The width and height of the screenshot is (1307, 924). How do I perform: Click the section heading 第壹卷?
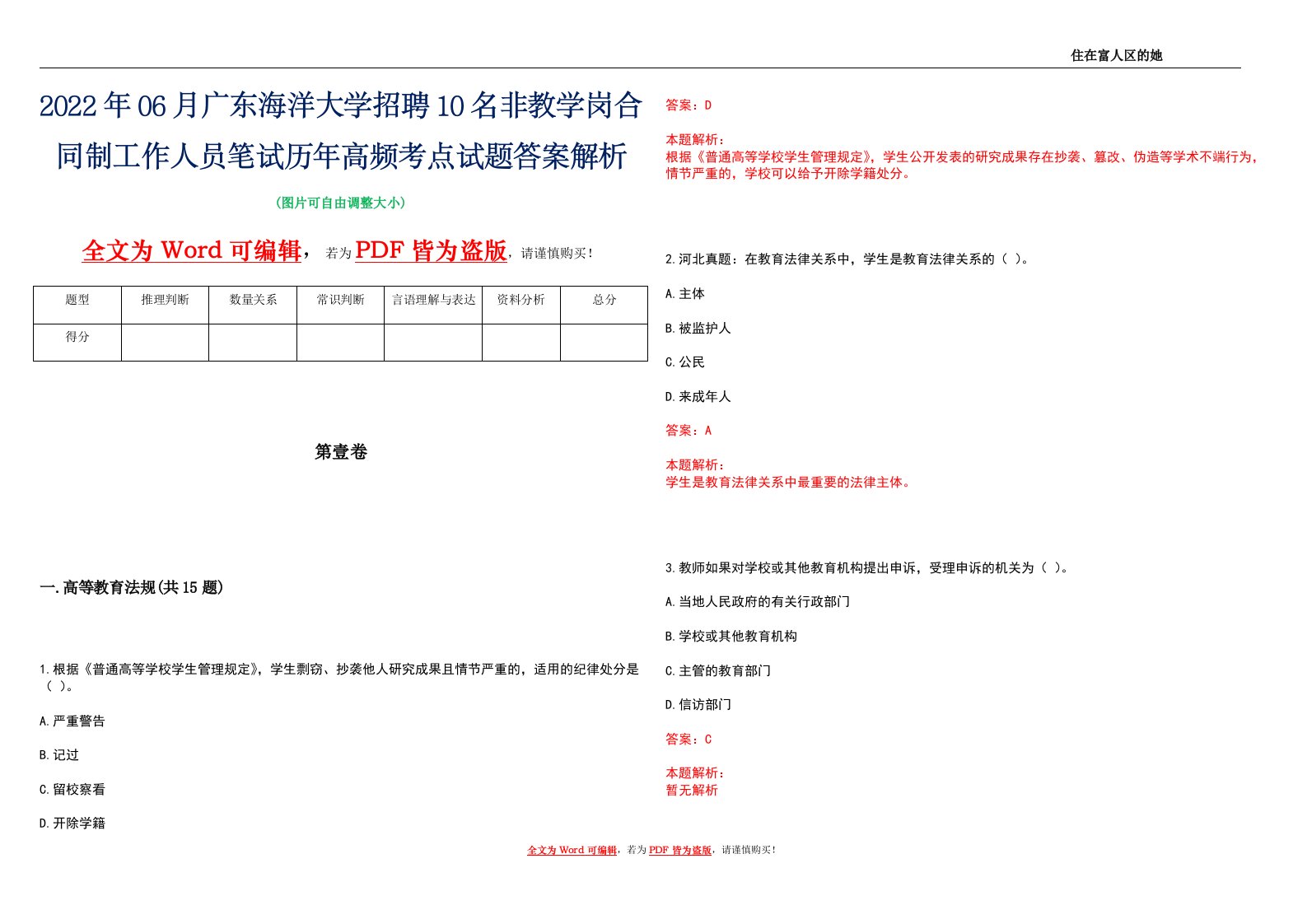341,452
